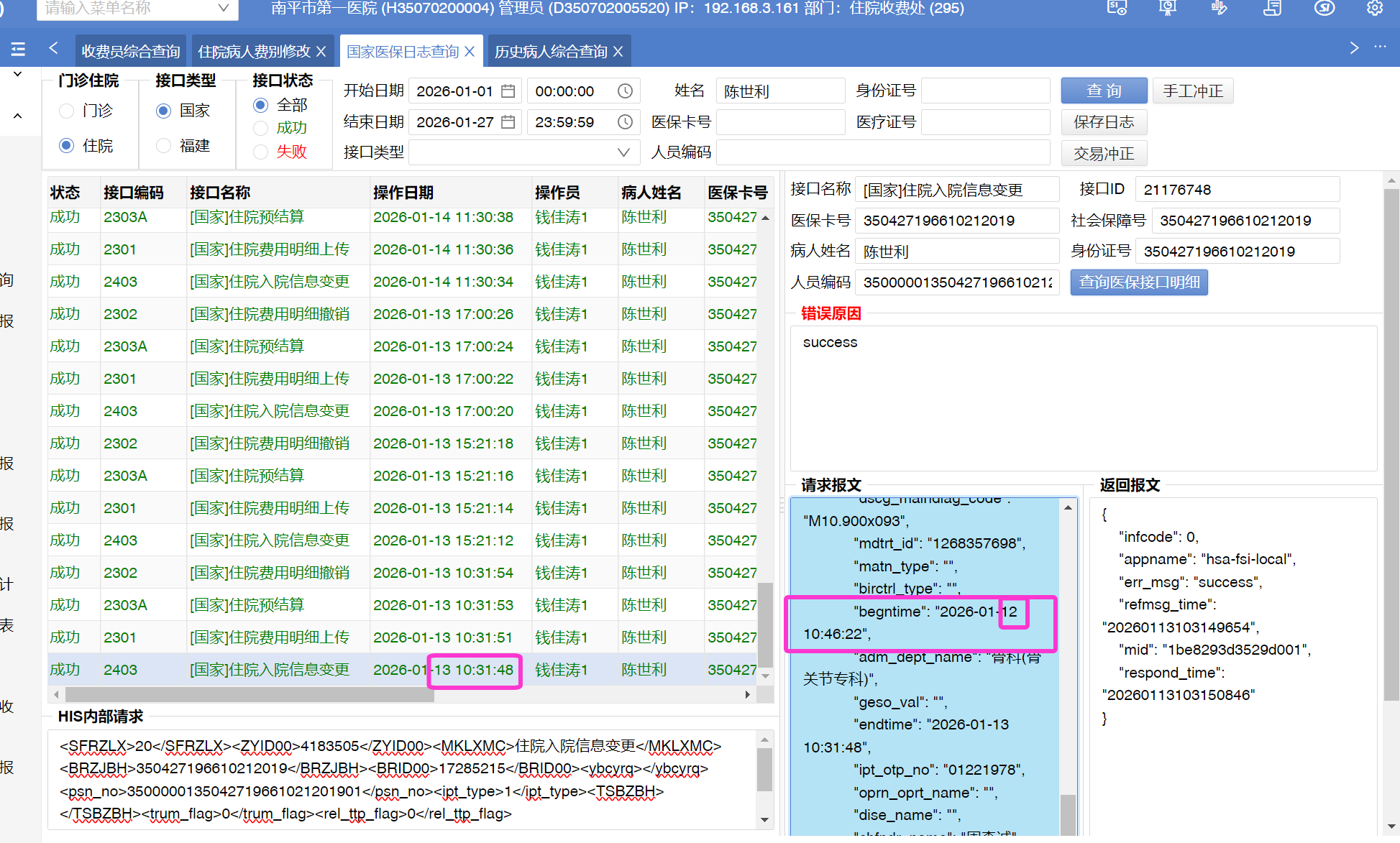Click the log table horizontal scrollbar
Screen dimensions: 1400x843
click(x=250, y=695)
